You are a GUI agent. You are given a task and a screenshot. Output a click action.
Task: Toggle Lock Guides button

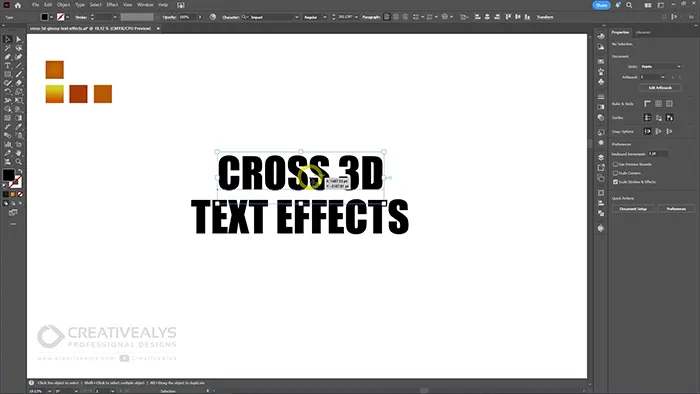[x=658, y=118]
